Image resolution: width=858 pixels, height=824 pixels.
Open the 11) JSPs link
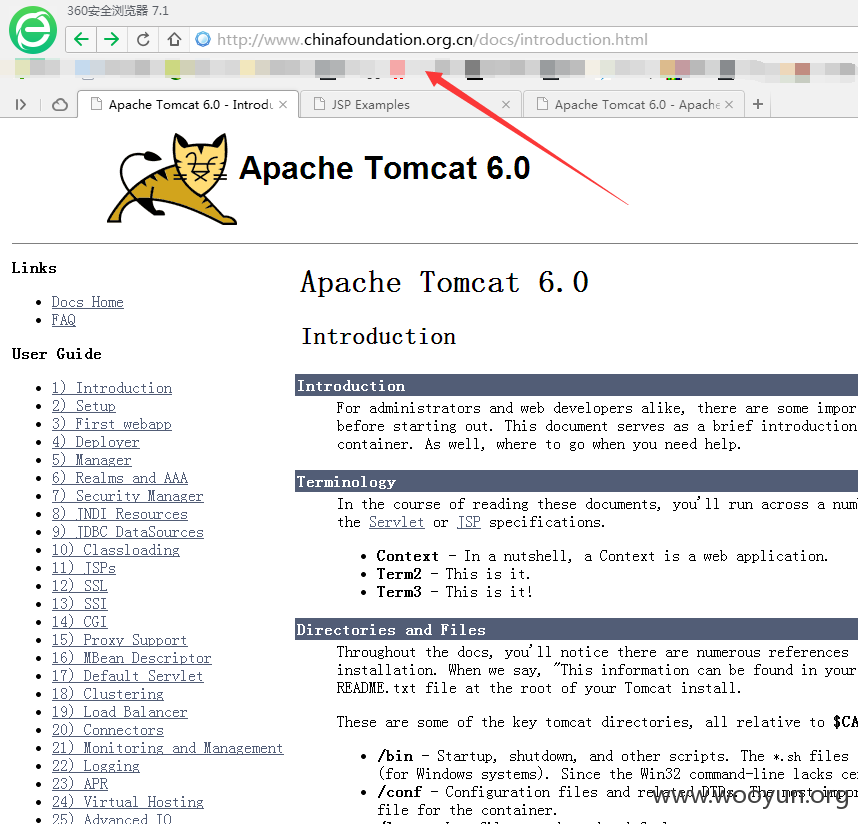coord(84,568)
